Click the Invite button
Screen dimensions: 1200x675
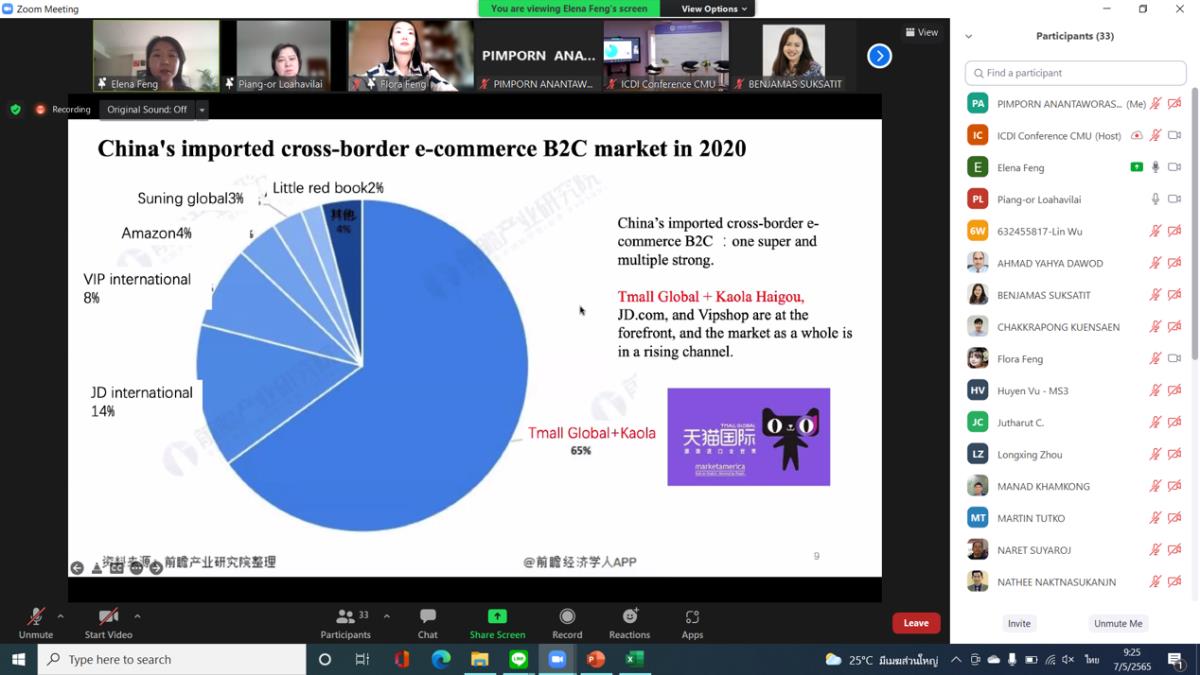[x=1019, y=623]
